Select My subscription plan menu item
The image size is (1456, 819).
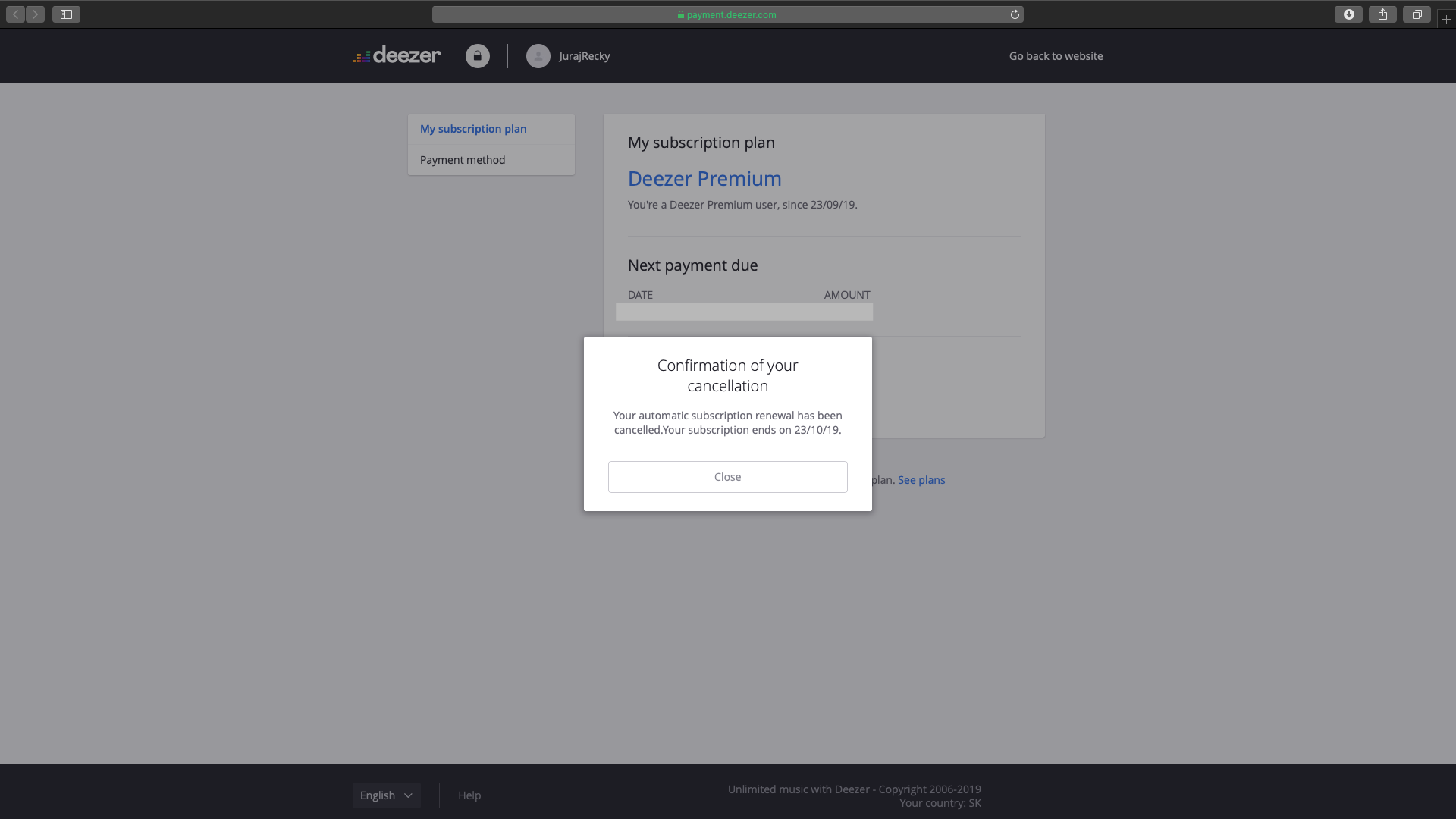(x=491, y=129)
